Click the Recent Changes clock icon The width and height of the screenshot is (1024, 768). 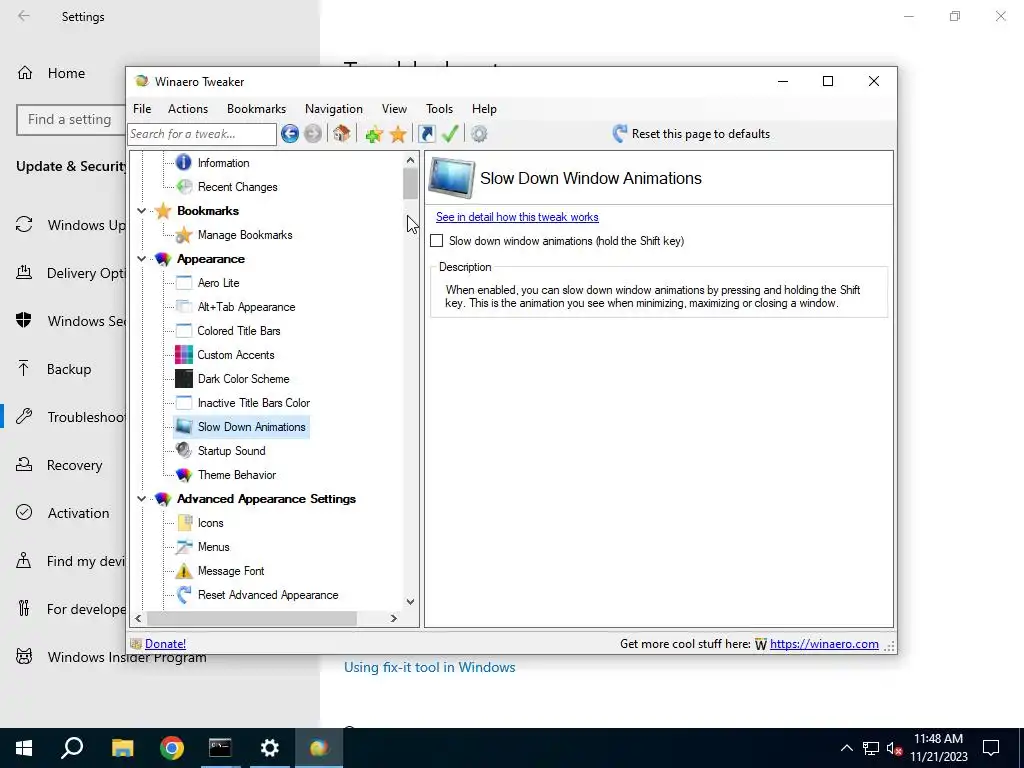184,187
